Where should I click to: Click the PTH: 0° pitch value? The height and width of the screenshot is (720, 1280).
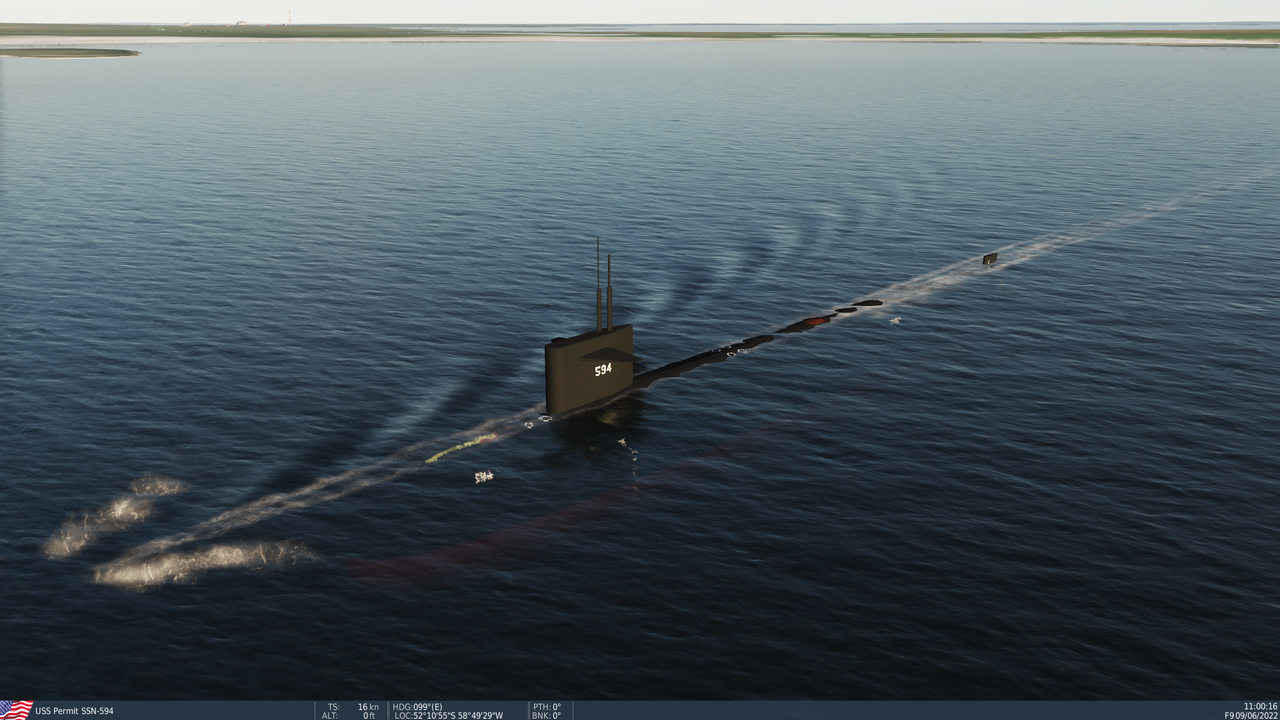(x=546, y=707)
